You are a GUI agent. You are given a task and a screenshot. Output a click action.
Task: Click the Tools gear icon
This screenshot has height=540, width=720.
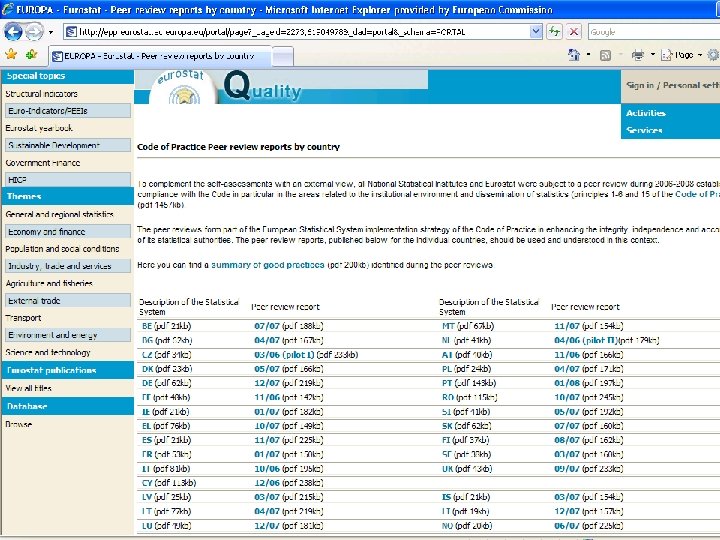coord(713,55)
